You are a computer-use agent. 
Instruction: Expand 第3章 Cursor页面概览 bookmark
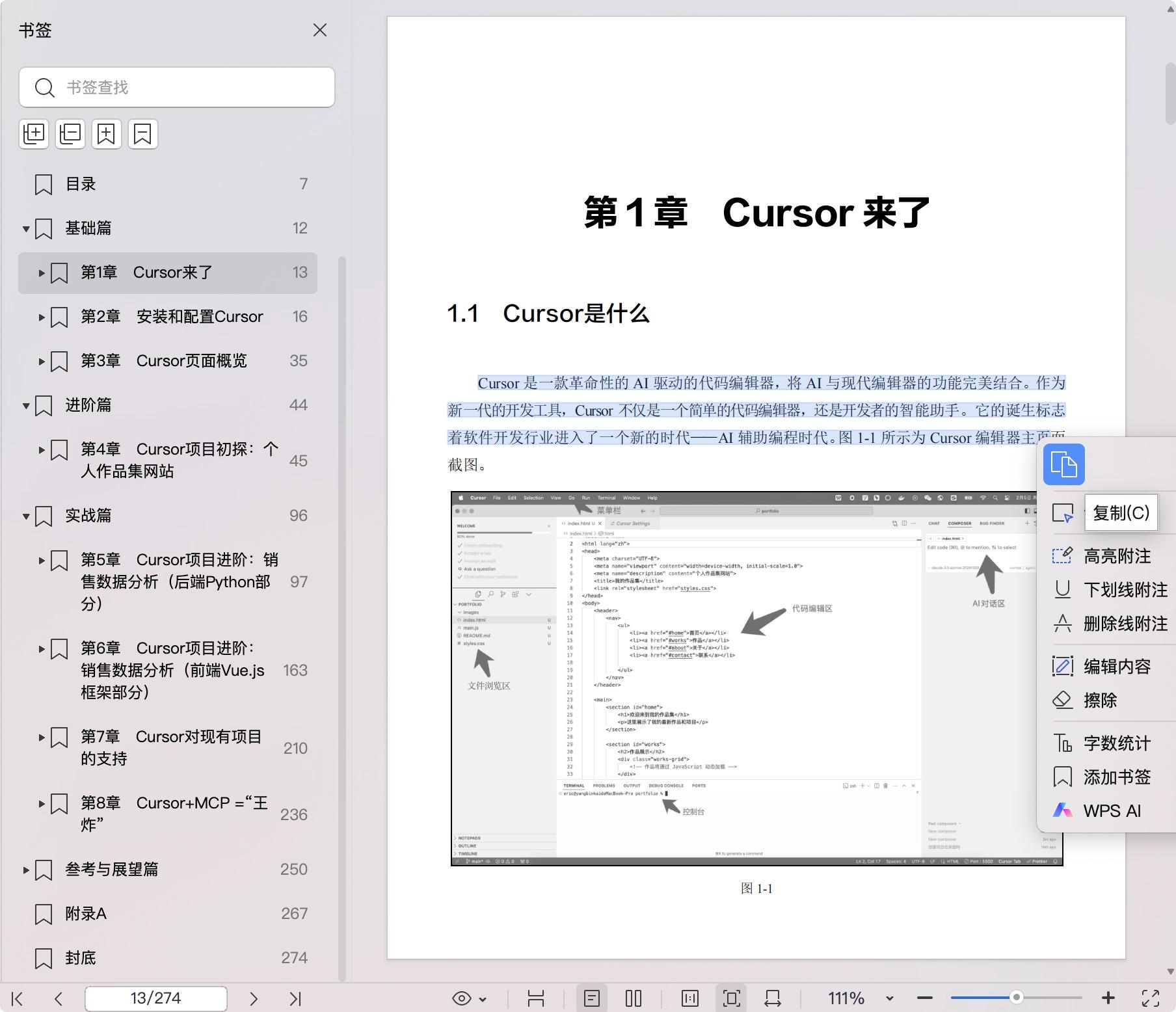pyautogui.click(x=42, y=361)
